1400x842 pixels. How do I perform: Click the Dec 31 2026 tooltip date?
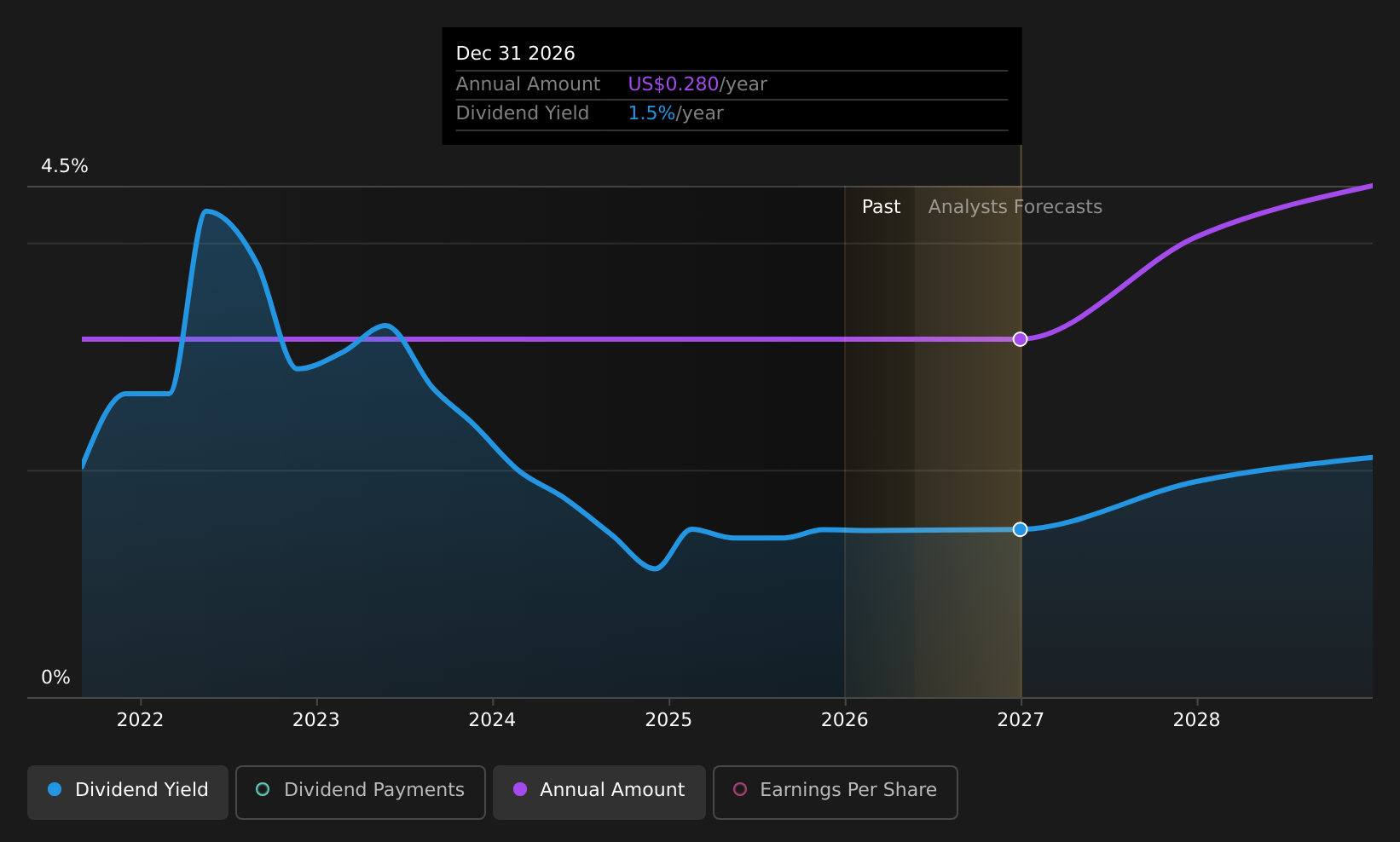pos(515,54)
